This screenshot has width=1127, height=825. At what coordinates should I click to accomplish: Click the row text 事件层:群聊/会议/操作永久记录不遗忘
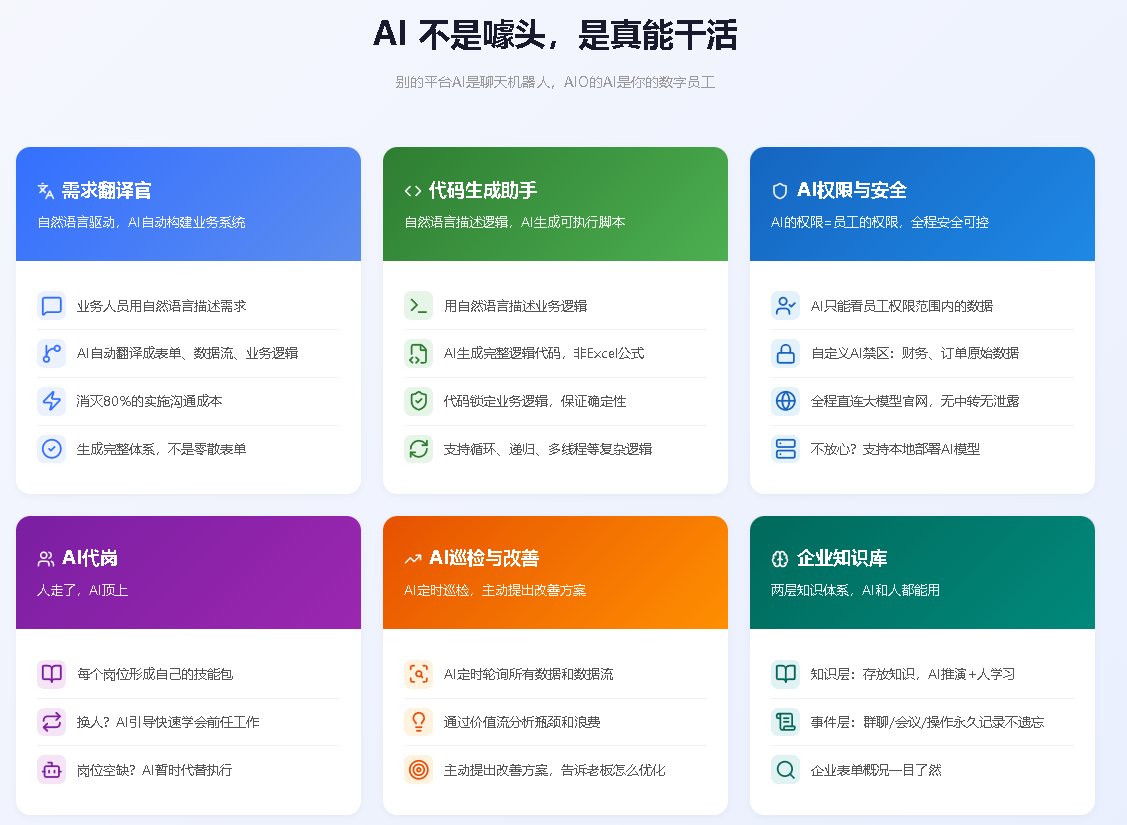pos(927,722)
